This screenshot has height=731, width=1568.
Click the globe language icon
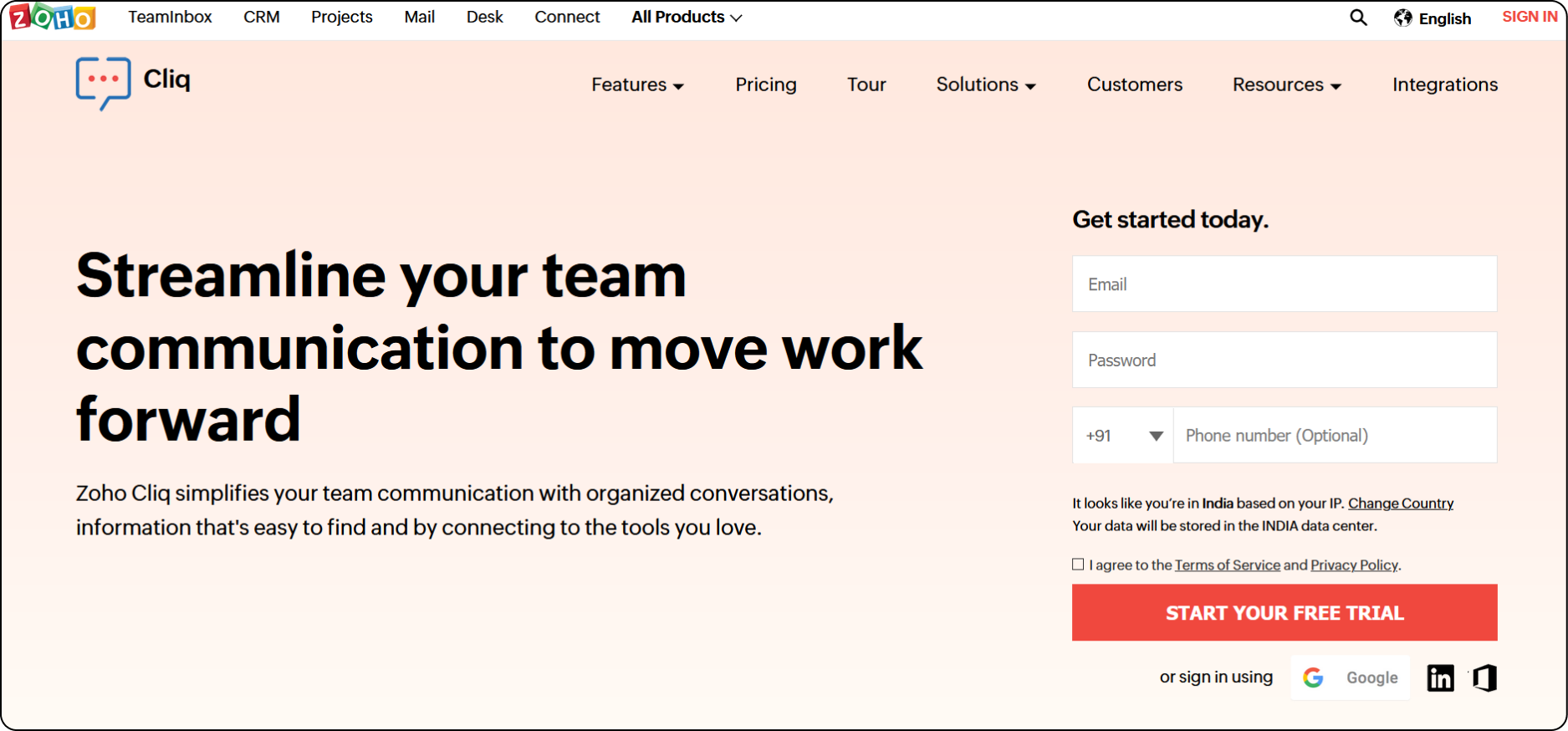(x=1402, y=18)
